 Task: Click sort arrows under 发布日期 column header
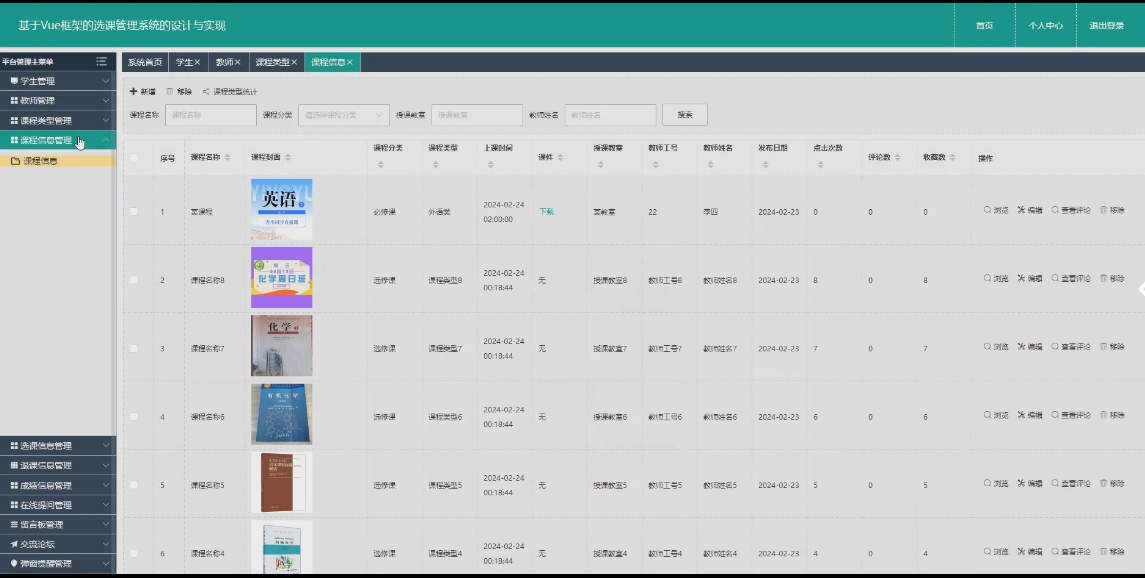coord(765,165)
